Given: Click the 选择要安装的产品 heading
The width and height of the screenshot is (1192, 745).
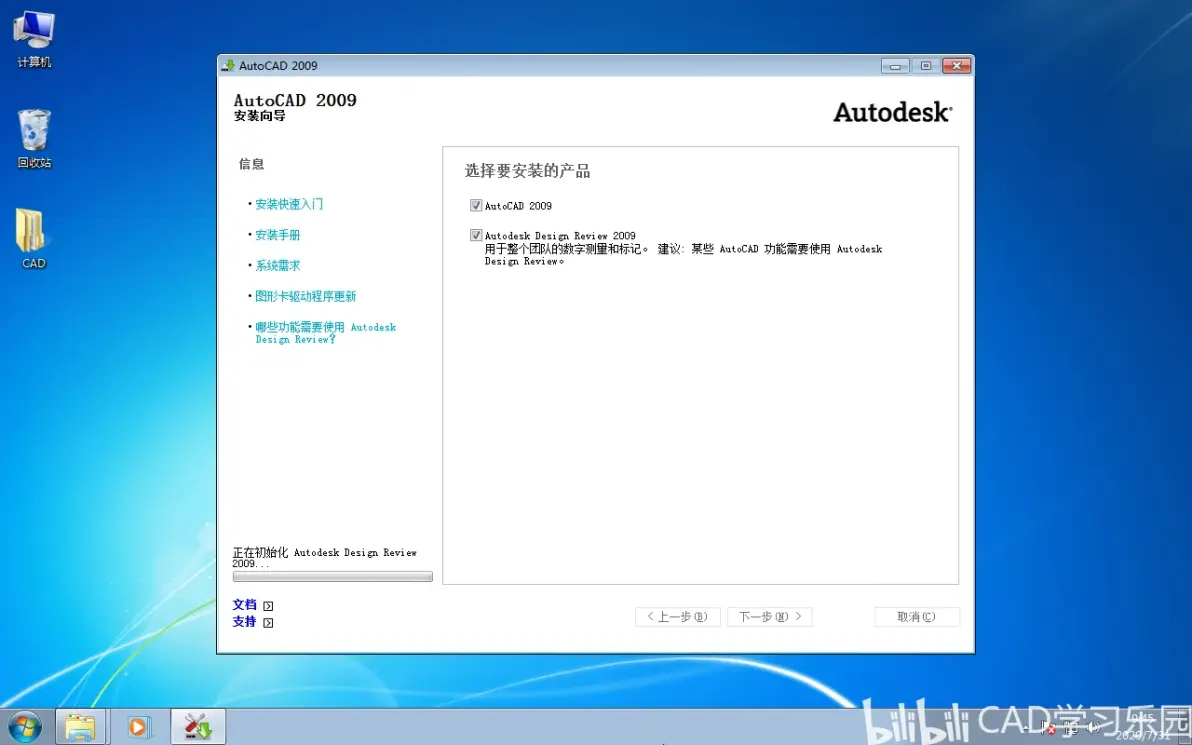Looking at the screenshot, I should [x=528, y=171].
